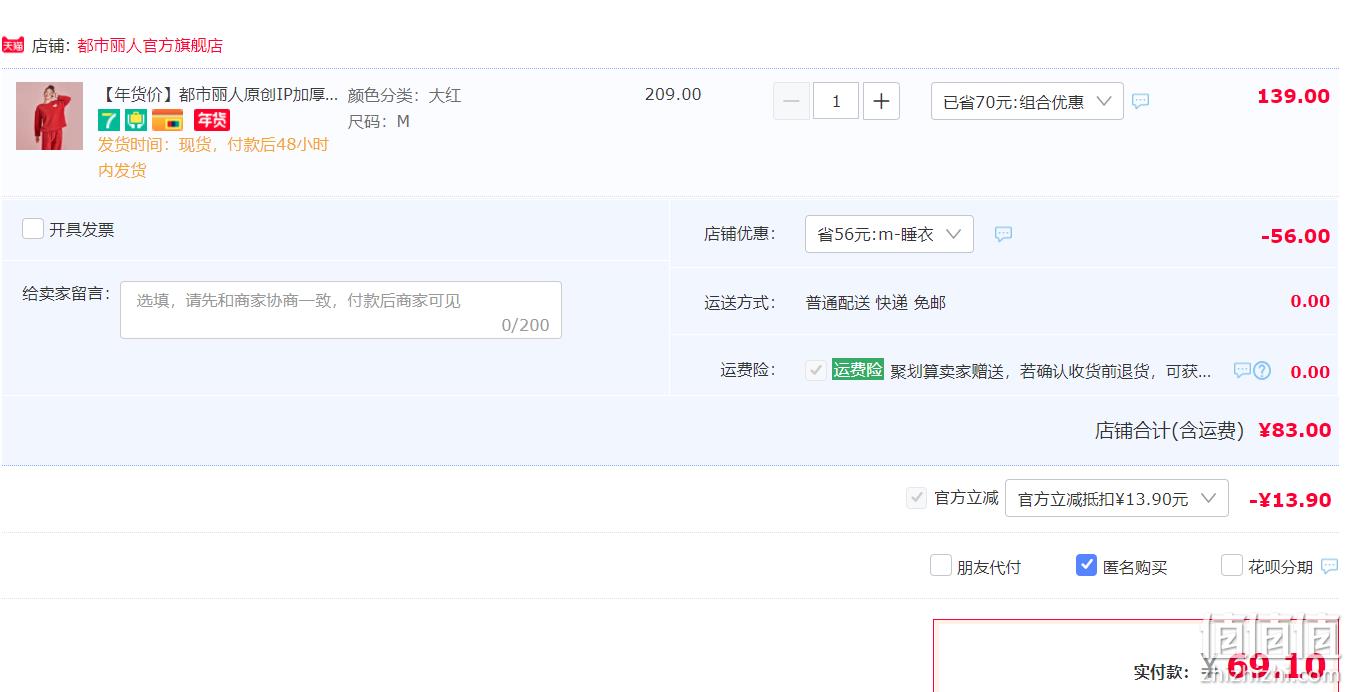Check the 开具发票 invoice checkbox
This screenshot has width=1350, height=692.
(33, 229)
